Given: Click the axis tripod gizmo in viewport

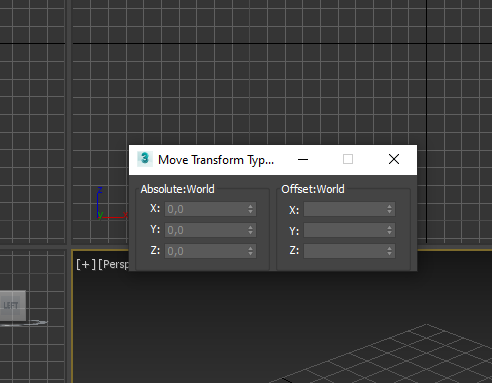Looking at the screenshot, I should (111, 203).
